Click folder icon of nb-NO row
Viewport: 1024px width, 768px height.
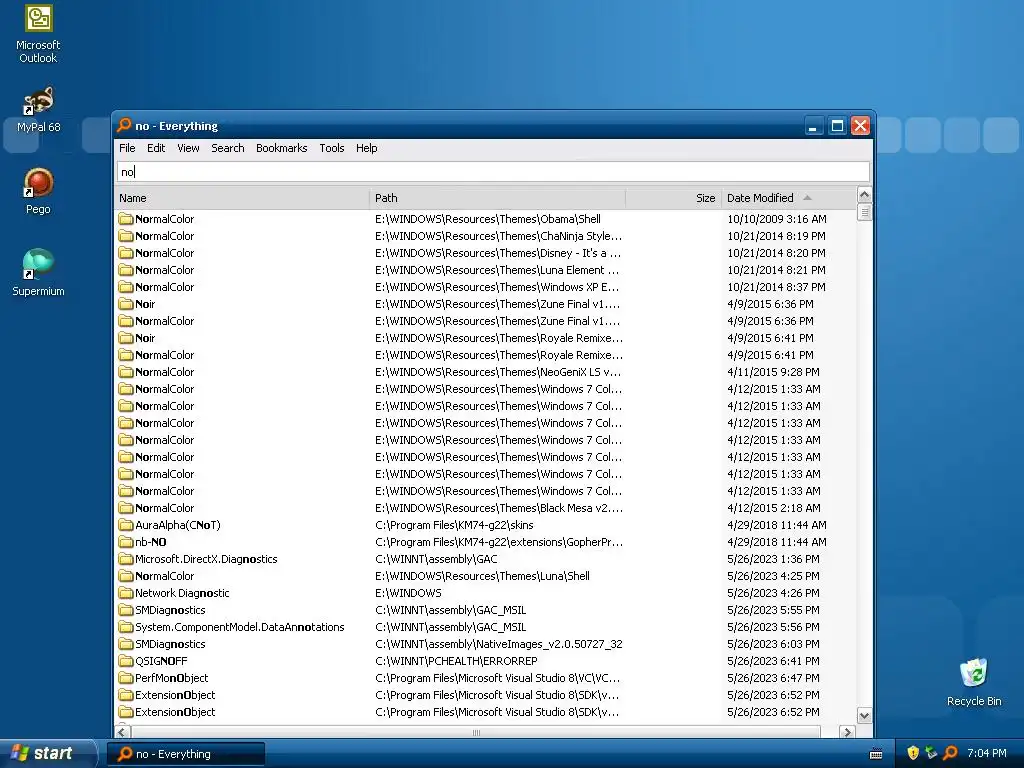[125, 542]
